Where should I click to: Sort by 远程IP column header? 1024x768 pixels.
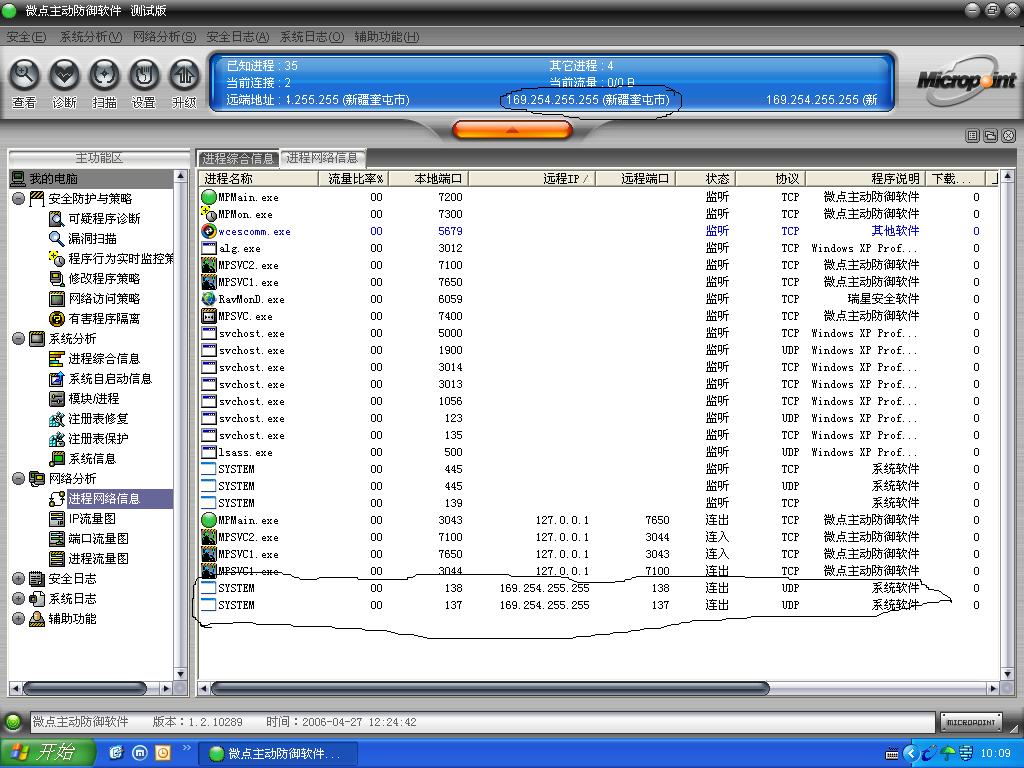[x=532, y=178]
